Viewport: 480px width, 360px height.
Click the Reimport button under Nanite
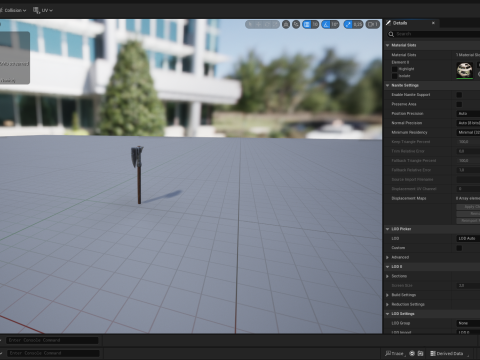coord(468,214)
